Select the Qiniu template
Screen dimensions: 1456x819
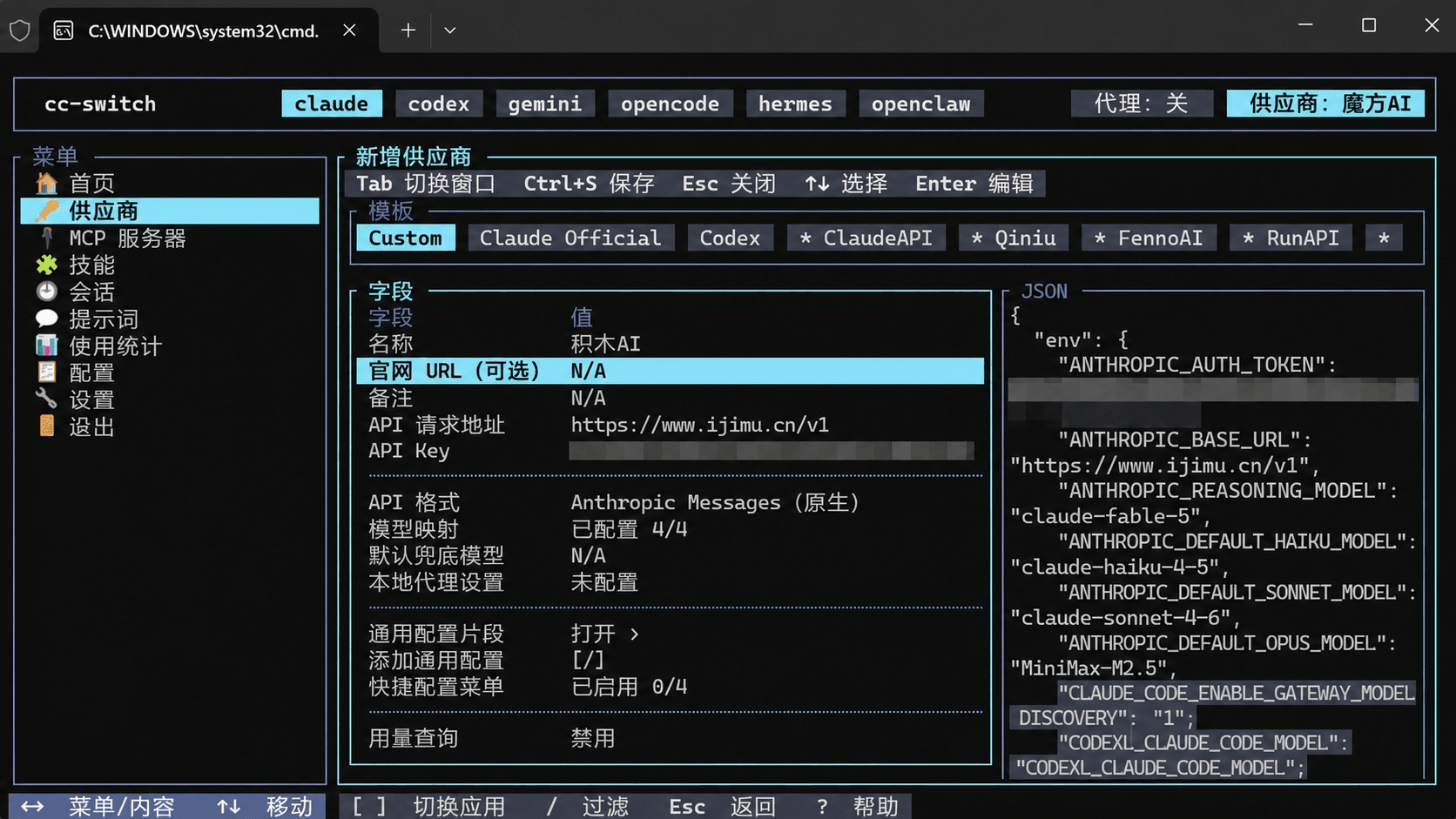pyautogui.click(x=1014, y=238)
